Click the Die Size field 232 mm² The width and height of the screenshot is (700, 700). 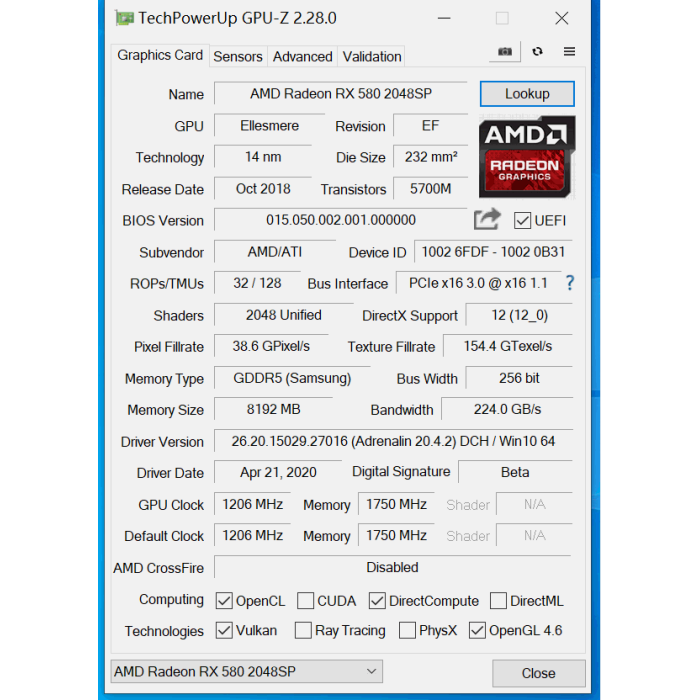(x=430, y=157)
